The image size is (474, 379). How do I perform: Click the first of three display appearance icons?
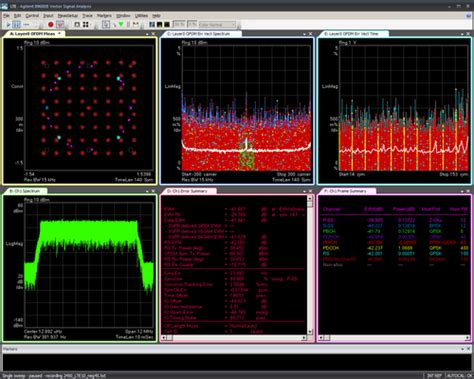point(152,25)
